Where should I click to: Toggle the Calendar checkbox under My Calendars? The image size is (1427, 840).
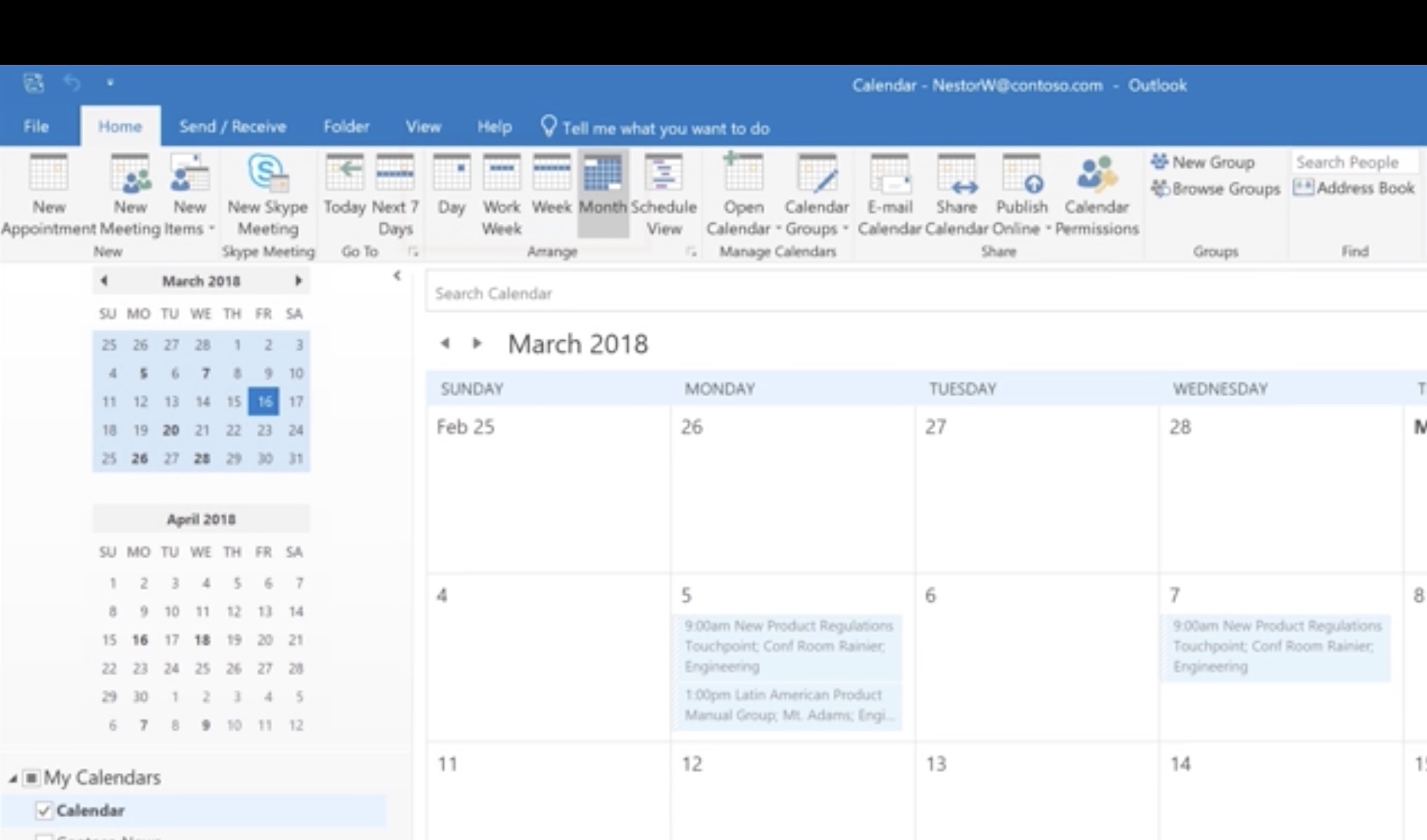(x=44, y=810)
